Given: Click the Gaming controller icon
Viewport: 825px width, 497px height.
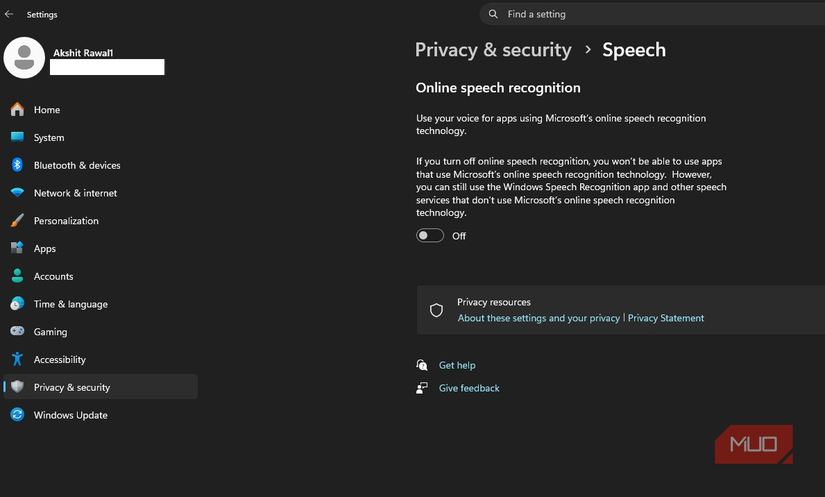Looking at the screenshot, I should (x=17, y=331).
